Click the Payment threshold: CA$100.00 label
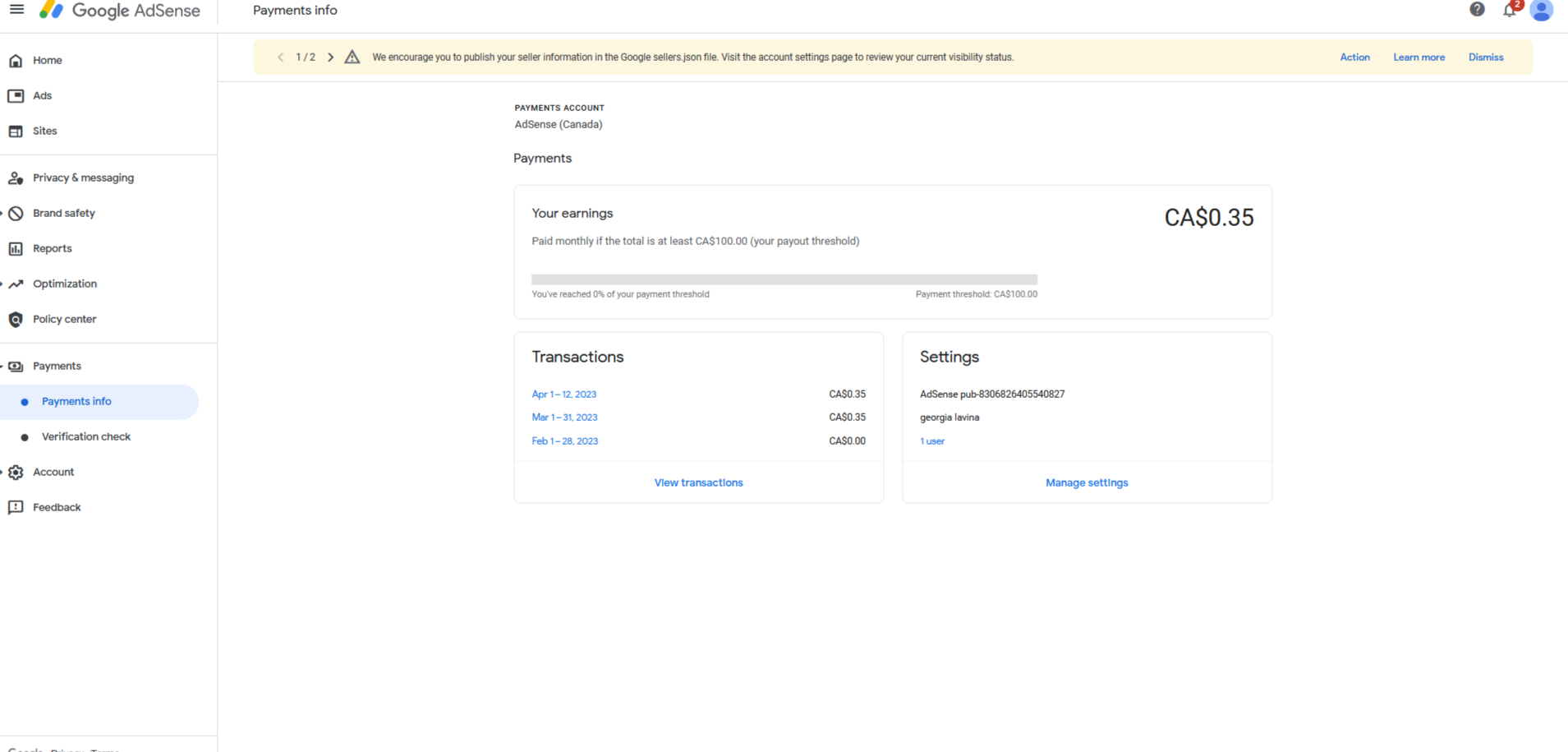The height and width of the screenshot is (752, 1568). [x=977, y=294]
